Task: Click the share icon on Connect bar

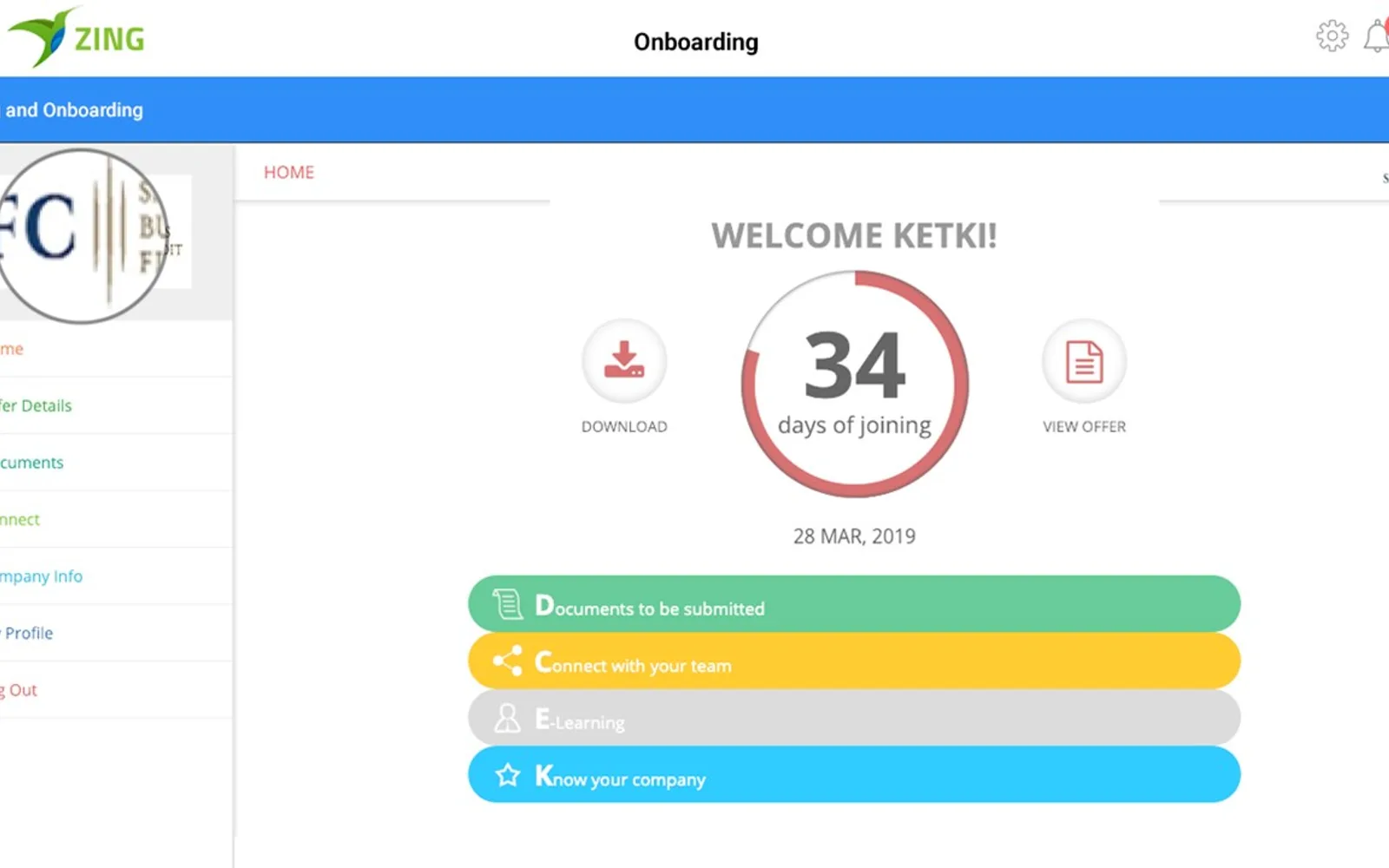Action: tap(508, 661)
